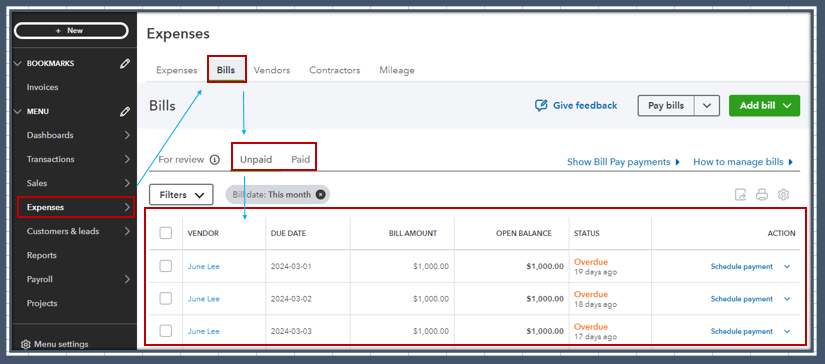The image size is (825, 364).
Task: Schedule payment for 2024-03-02 bill
Action: tap(741, 299)
